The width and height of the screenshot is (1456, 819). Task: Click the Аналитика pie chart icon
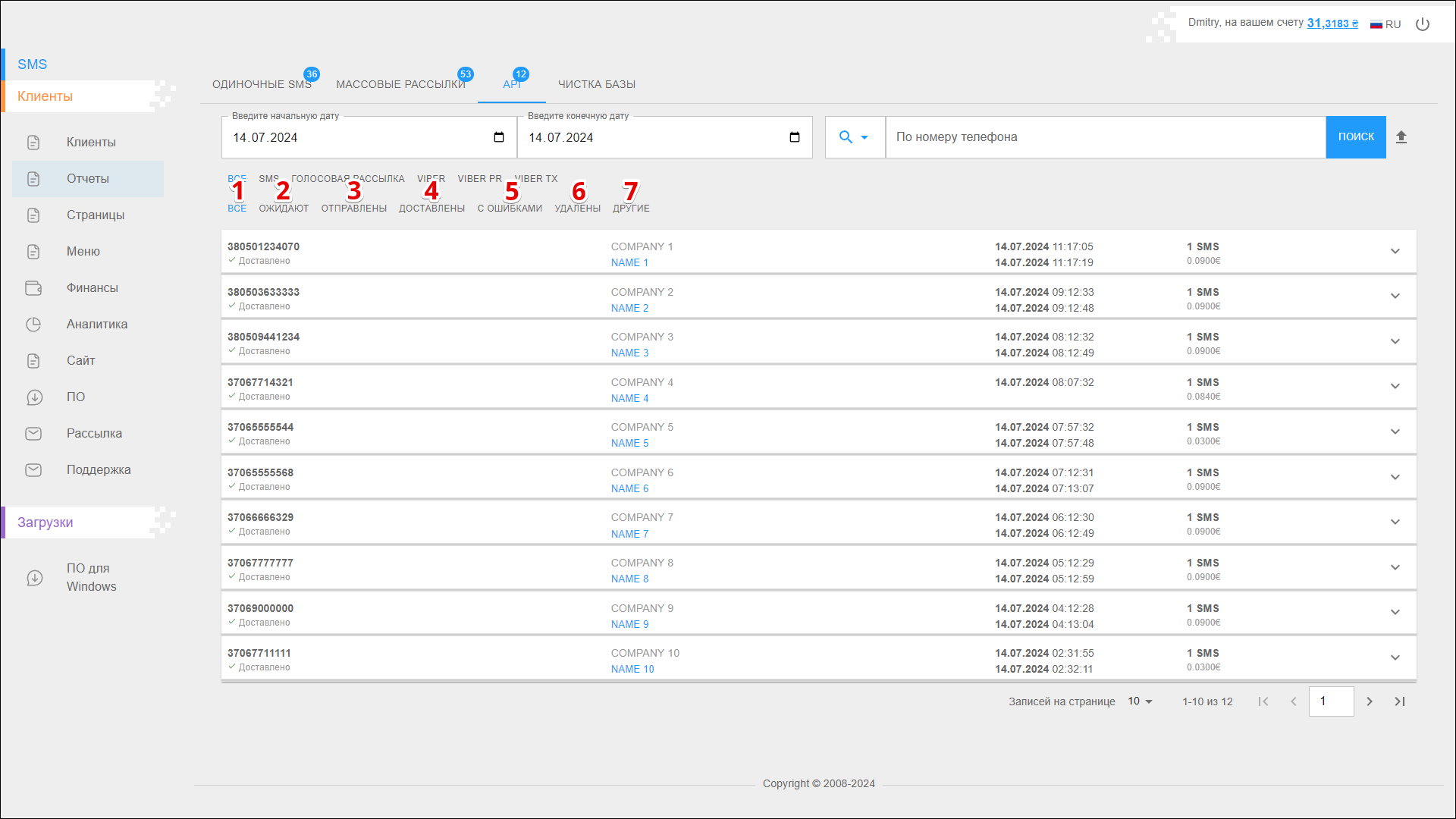click(33, 325)
